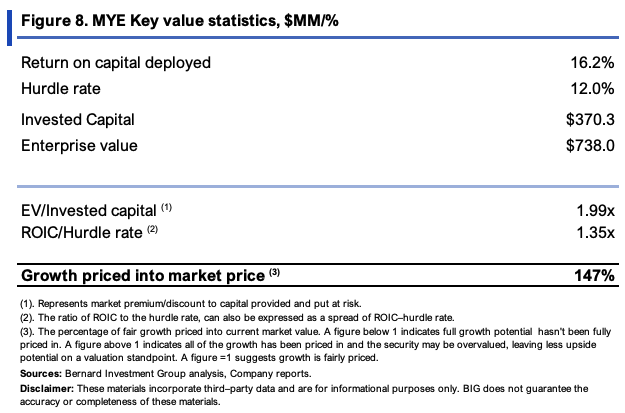Click the 12.0% hurdle rate value
The height and width of the screenshot is (413, 625).
[592, 88]
